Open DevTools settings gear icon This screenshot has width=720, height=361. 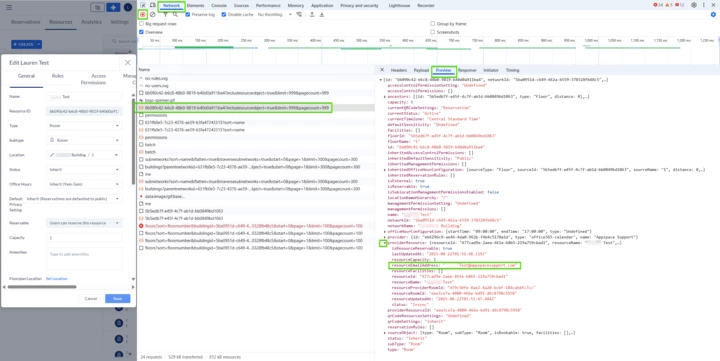tap(694, 6)
